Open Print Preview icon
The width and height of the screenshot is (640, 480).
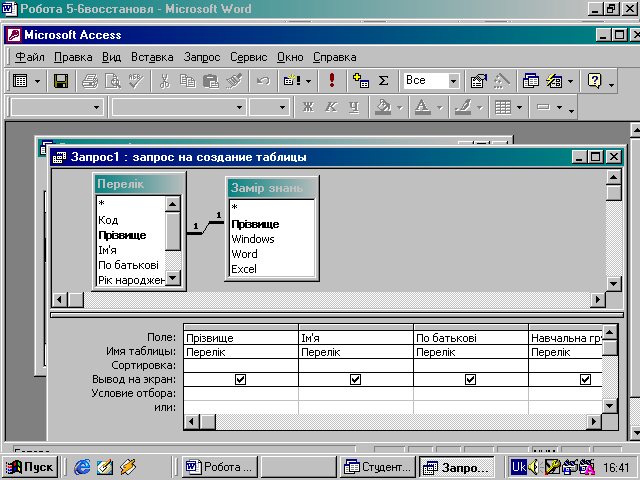(x=113, y=81)
